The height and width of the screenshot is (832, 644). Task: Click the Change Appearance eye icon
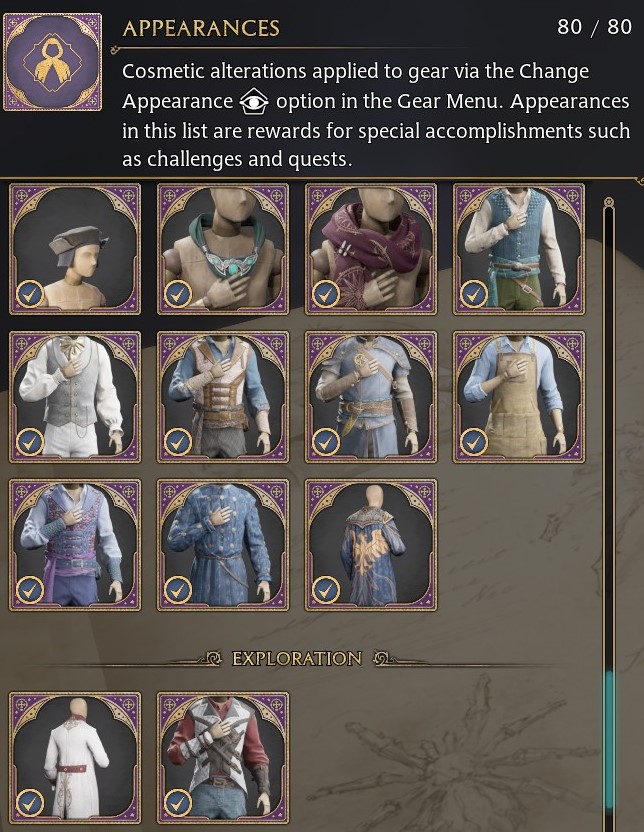(254, 101)
